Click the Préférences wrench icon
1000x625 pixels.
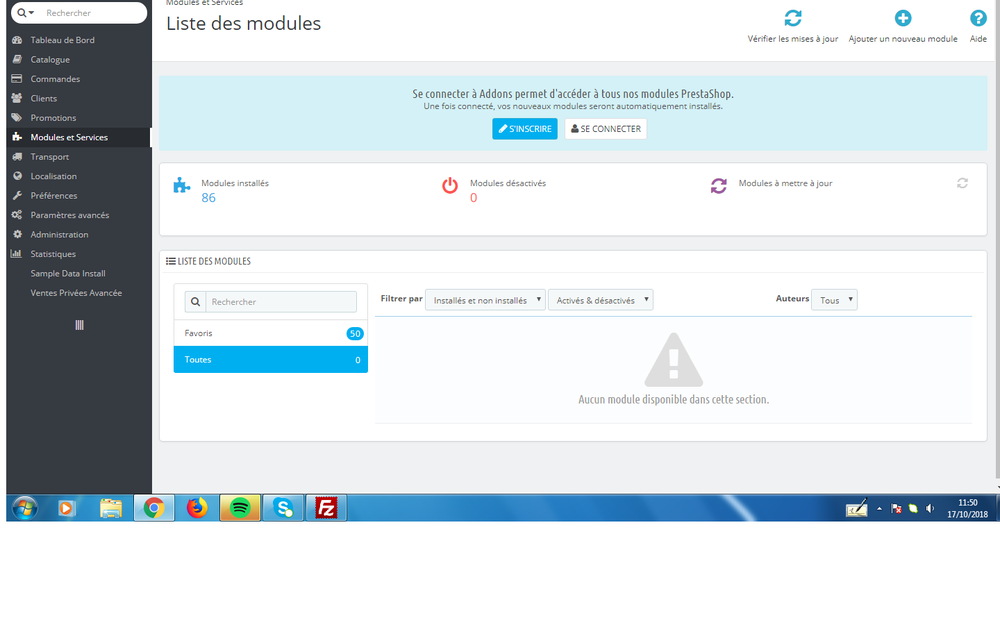tap(17, 195)
